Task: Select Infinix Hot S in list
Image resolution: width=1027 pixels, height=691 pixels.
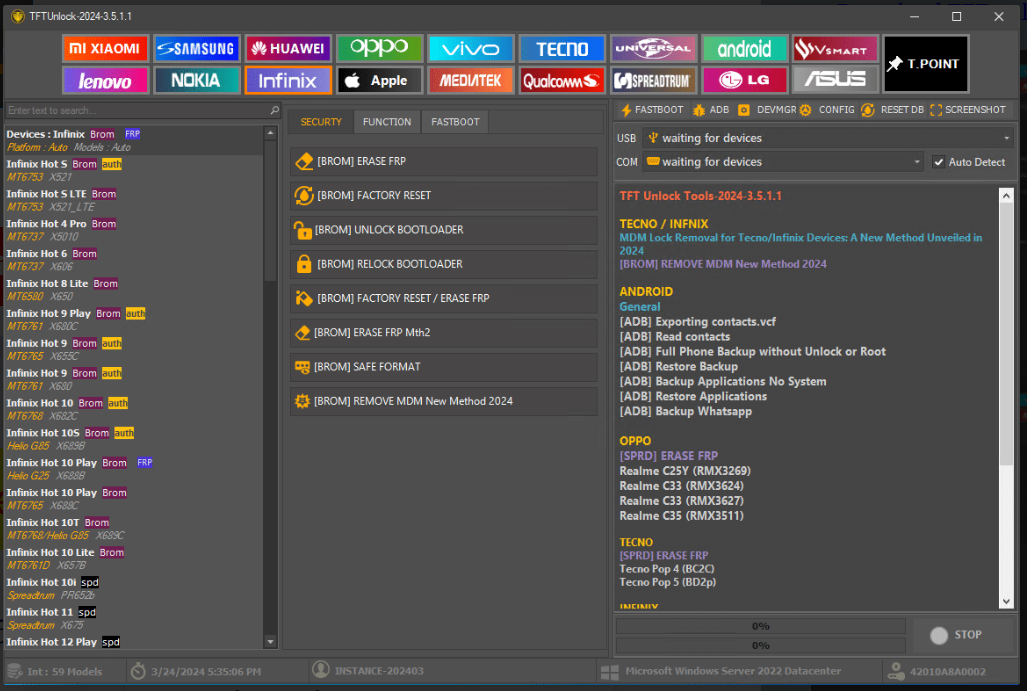Action: tap(134, 170)
